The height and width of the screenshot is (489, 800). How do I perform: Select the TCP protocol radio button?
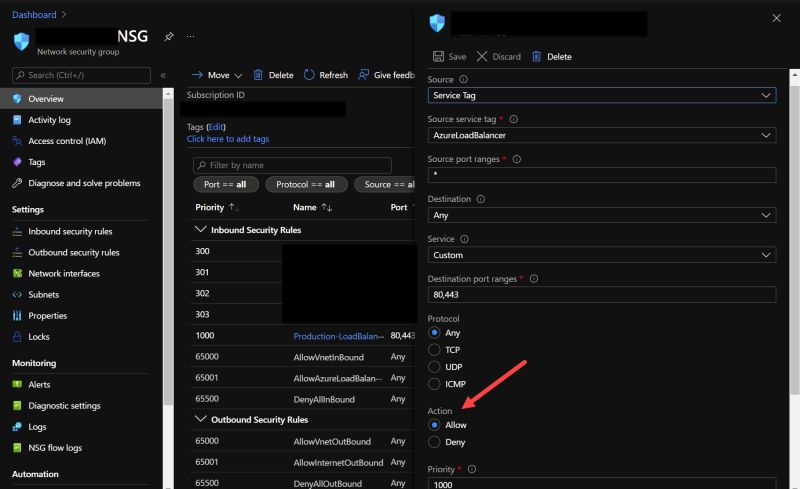pyautogui.click(x=434, y=350)
